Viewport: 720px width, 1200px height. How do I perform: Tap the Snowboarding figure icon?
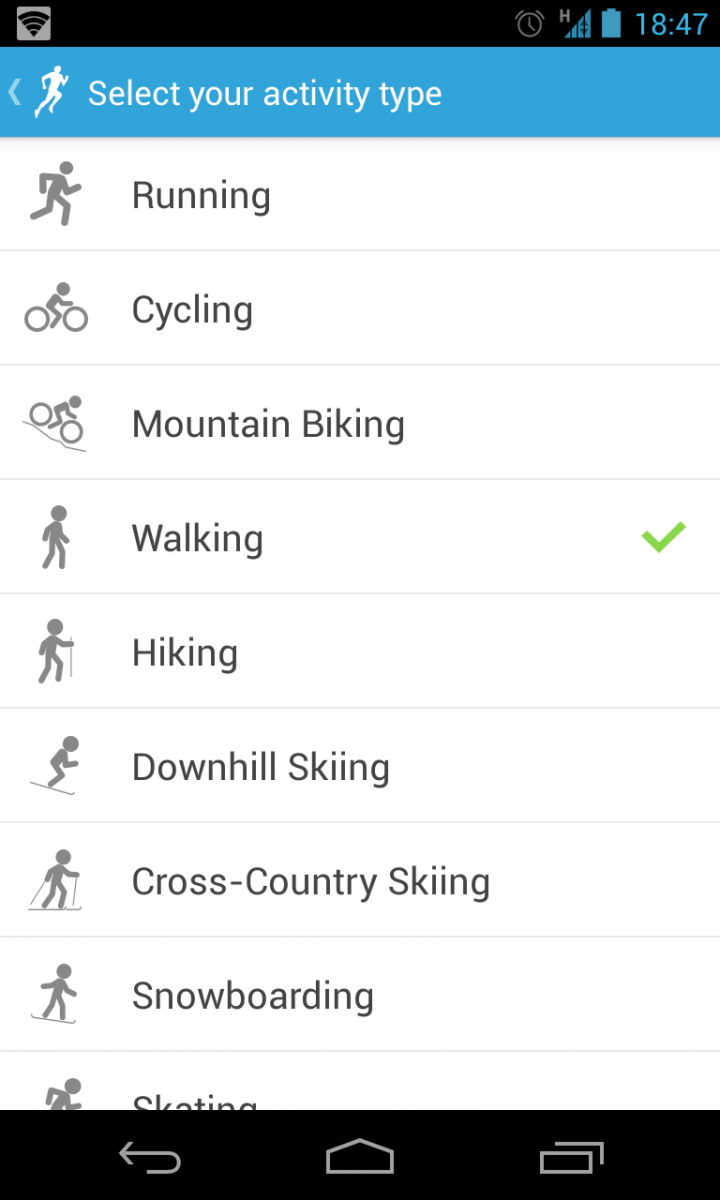pos(55,994)
